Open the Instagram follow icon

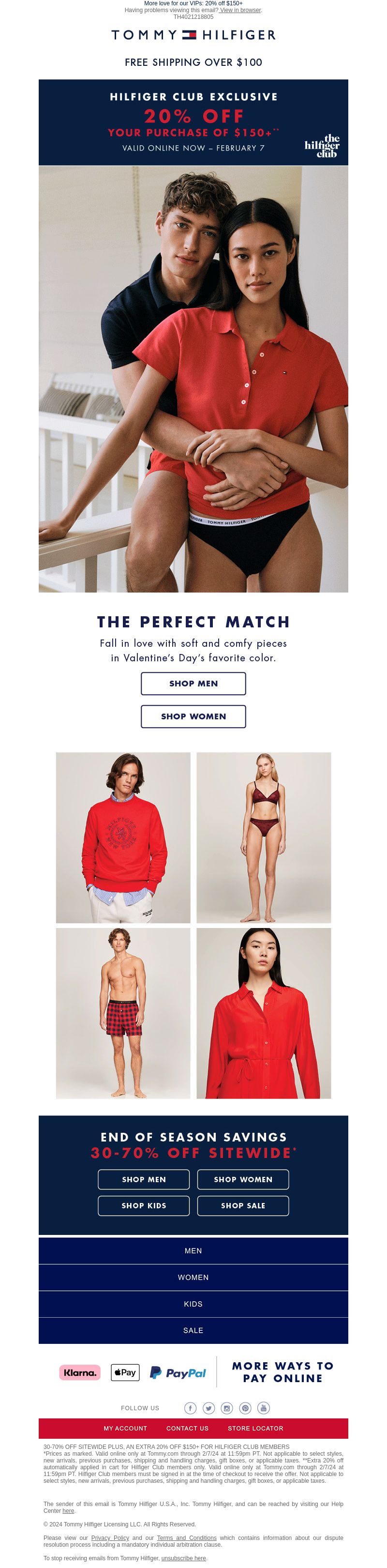(x=227, y=1408)
